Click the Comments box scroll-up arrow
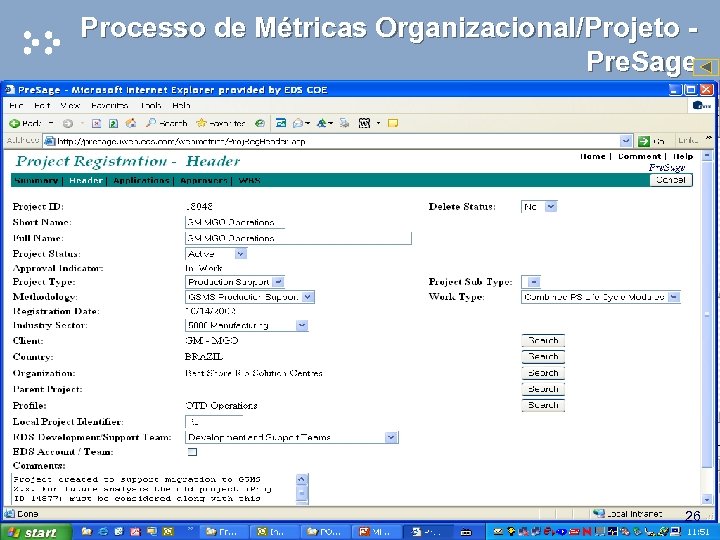The height and width of the screenshot is (540, 720). [x=302, y=479]
